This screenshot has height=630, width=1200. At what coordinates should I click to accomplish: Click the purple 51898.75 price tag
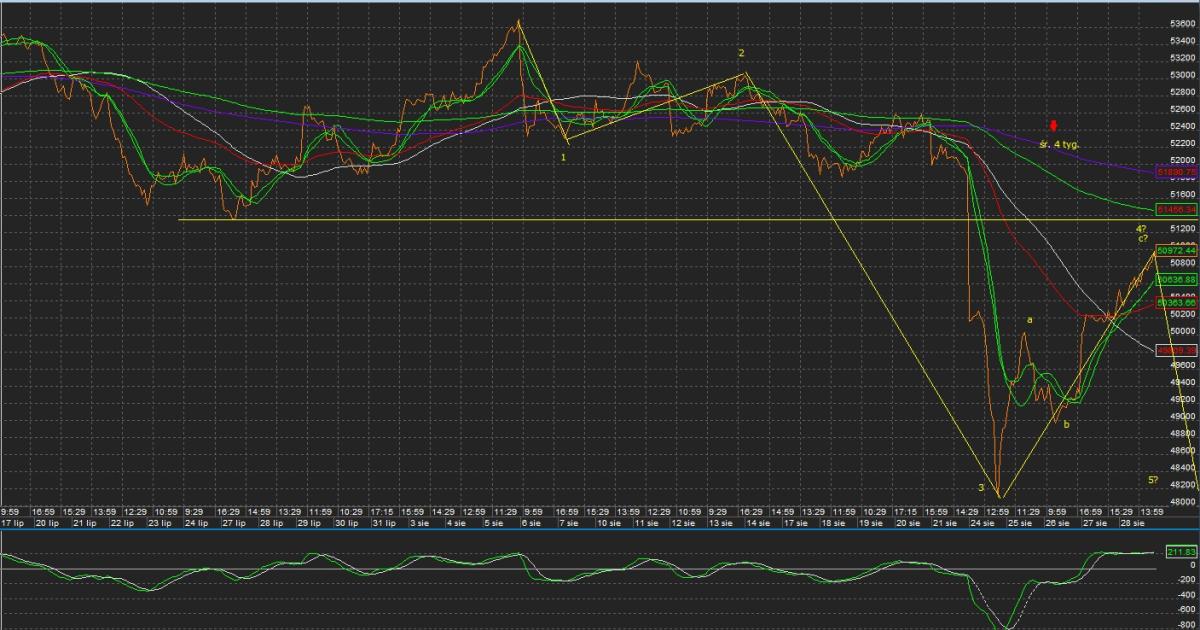point(1177,172)
